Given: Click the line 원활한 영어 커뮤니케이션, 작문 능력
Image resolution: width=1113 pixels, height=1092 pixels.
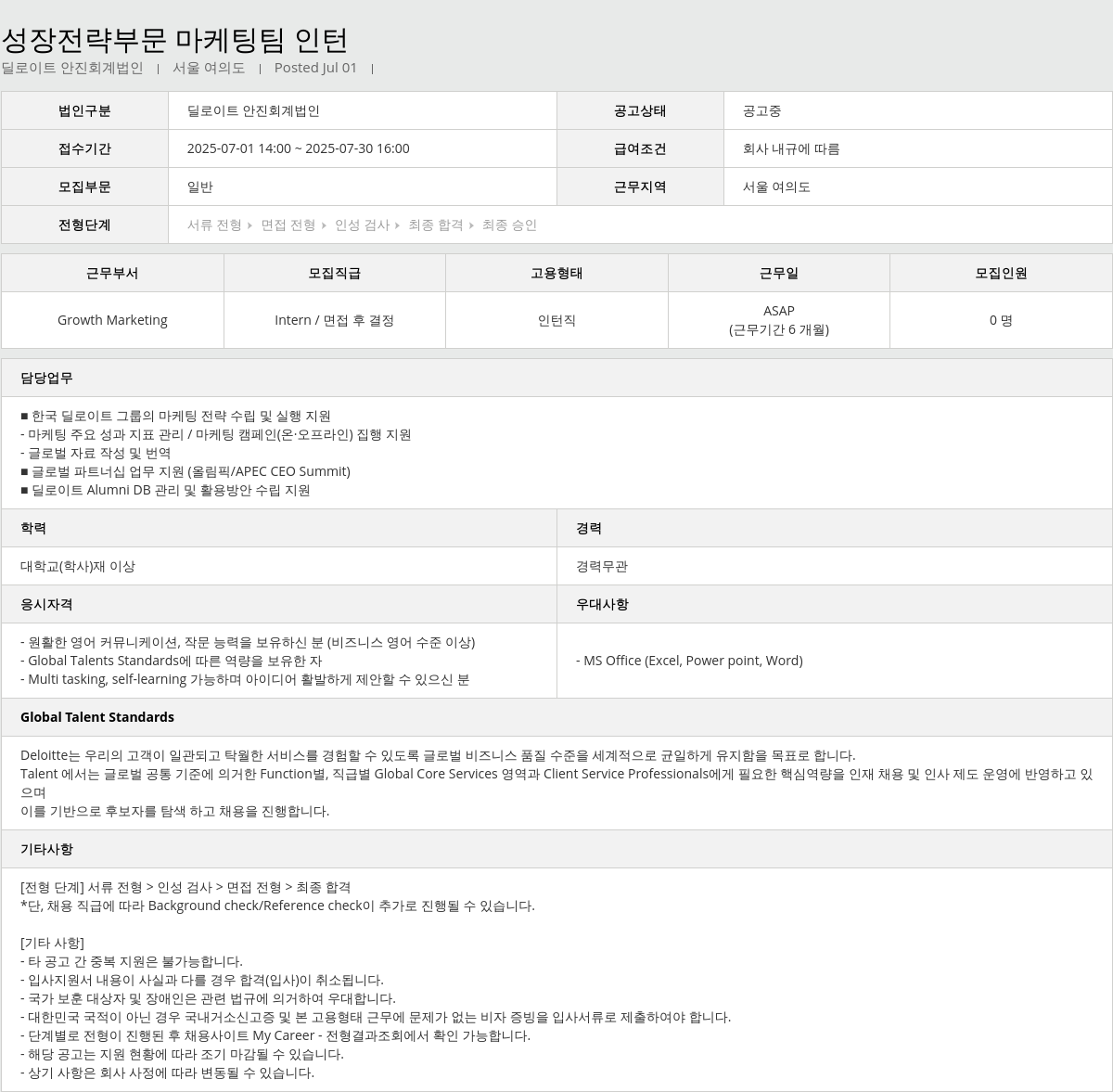Looking at the screenshot, I should click(248, 642).
